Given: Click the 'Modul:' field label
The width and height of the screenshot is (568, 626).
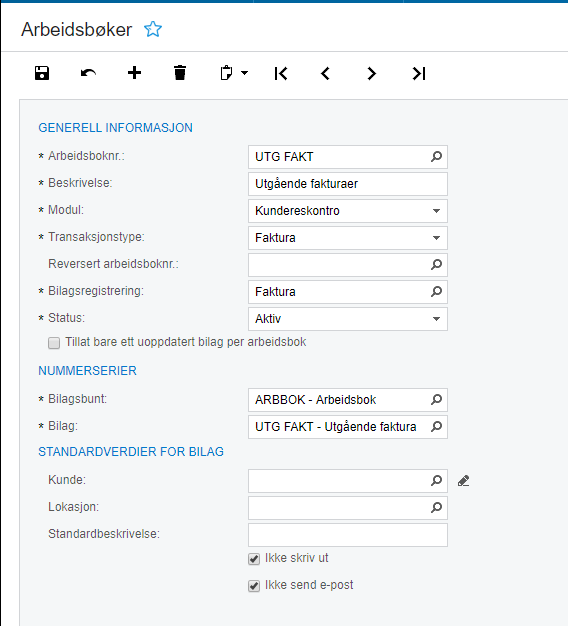Looking at the screenshot, I should (x=66, y=210).
